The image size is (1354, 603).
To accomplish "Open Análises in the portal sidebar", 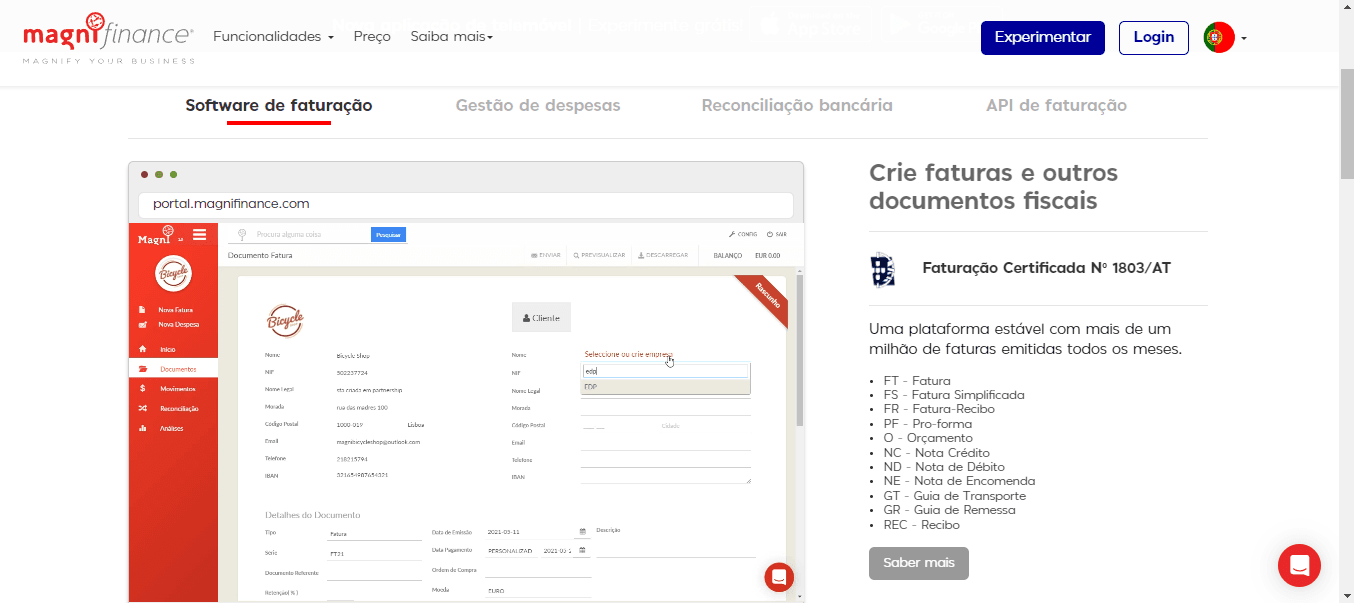I will (x=173, y=428).
